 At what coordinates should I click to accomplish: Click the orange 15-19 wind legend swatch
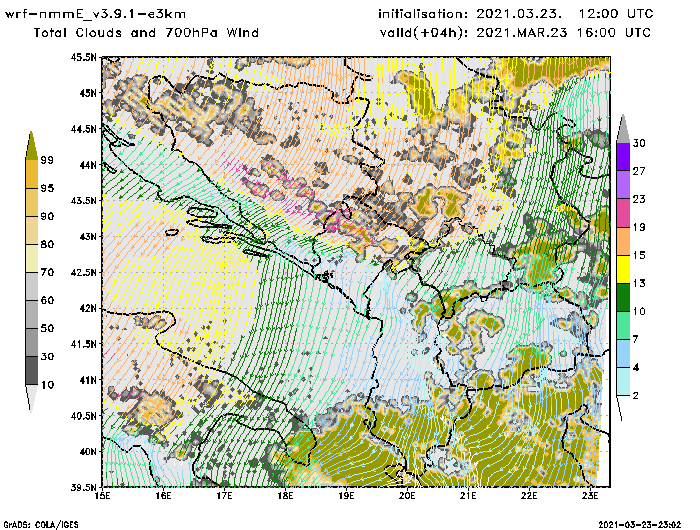tap(623, 241)
